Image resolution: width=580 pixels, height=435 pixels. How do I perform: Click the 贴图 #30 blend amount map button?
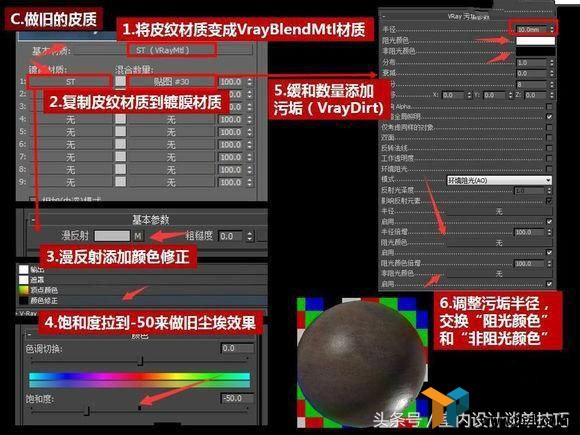(x=172, y=81)
